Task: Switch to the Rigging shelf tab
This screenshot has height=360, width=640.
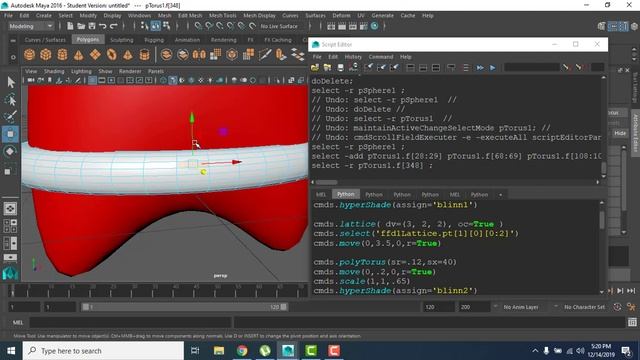Action: (x=154, y=40)
